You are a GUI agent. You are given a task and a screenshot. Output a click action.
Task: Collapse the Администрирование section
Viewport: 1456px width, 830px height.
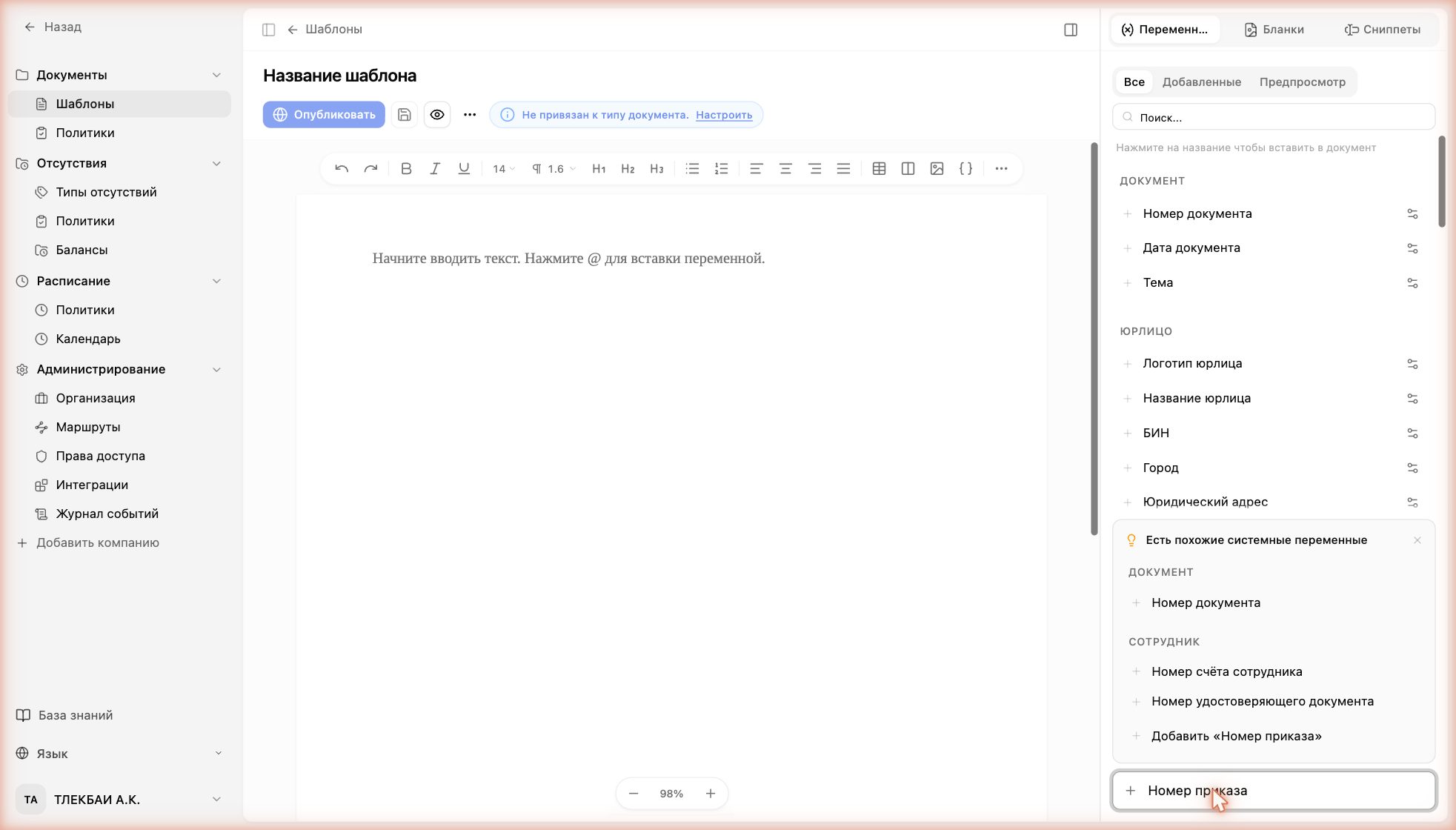216,369
